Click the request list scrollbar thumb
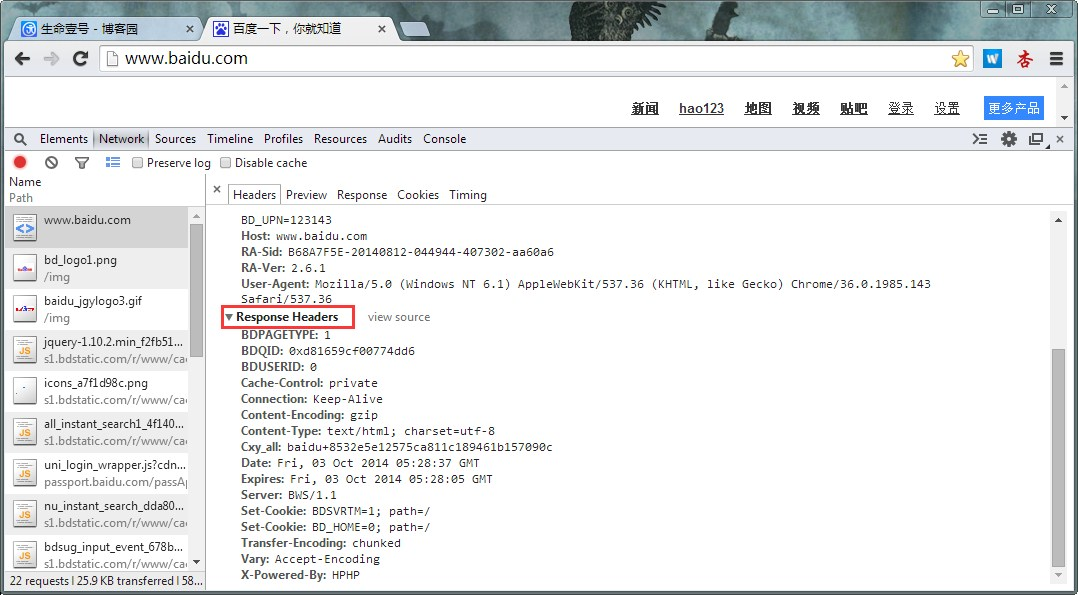This screenshot has height=595, width=1078. (196, 289)
